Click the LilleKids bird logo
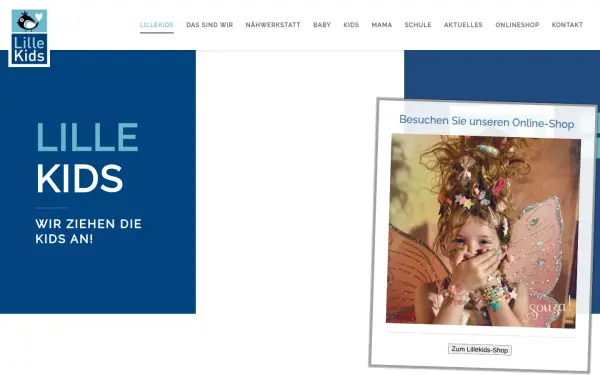Viewport: 600px width, 375px height. 29,38
